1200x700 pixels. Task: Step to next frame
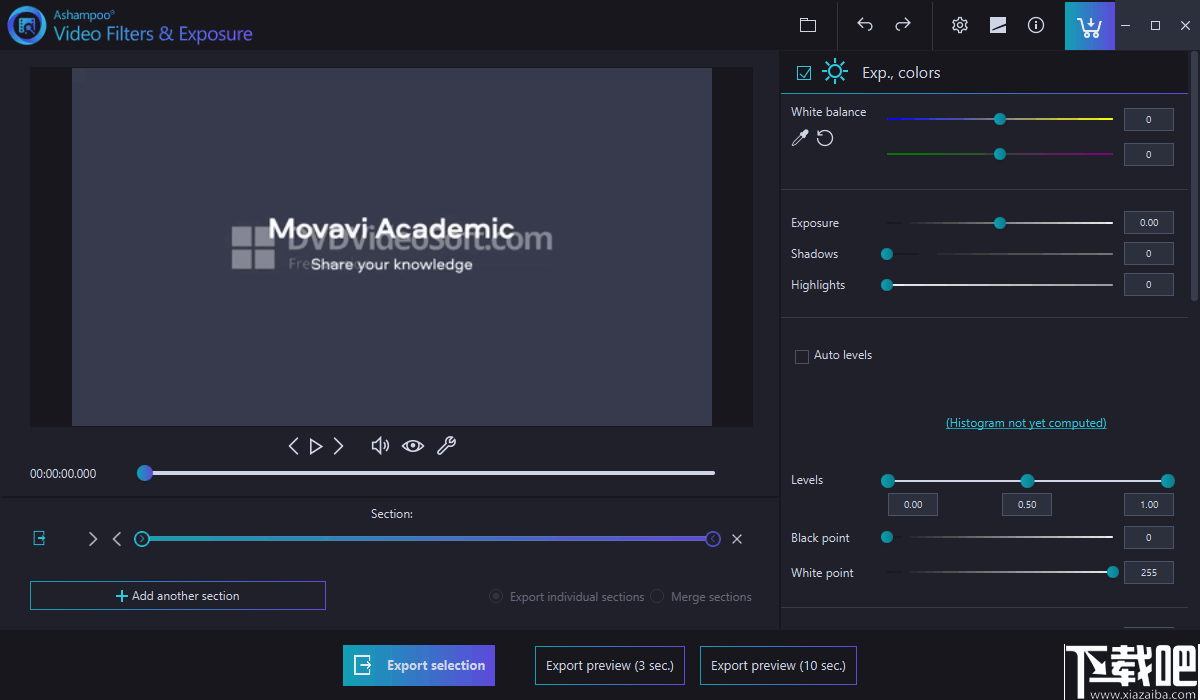pos(339,446)
